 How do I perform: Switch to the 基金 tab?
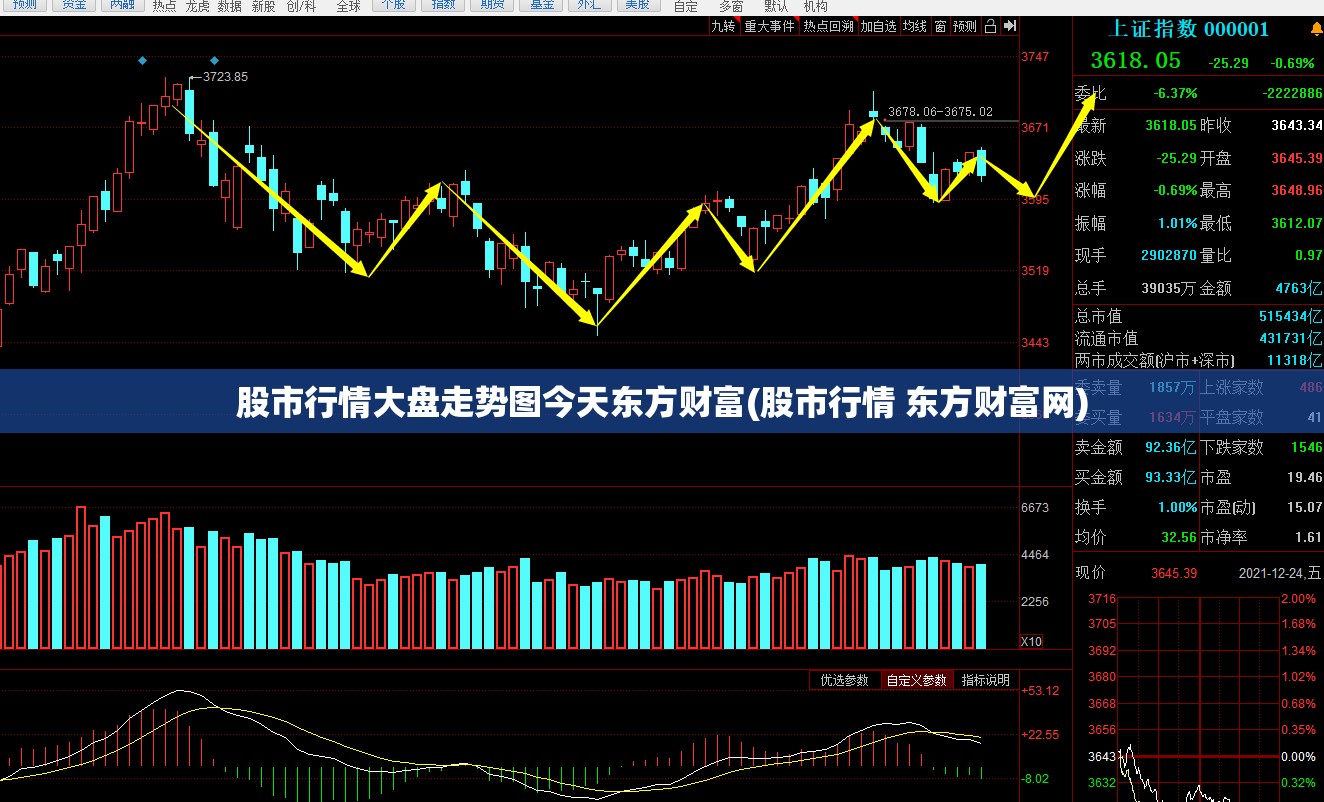[x=541, y=5]
